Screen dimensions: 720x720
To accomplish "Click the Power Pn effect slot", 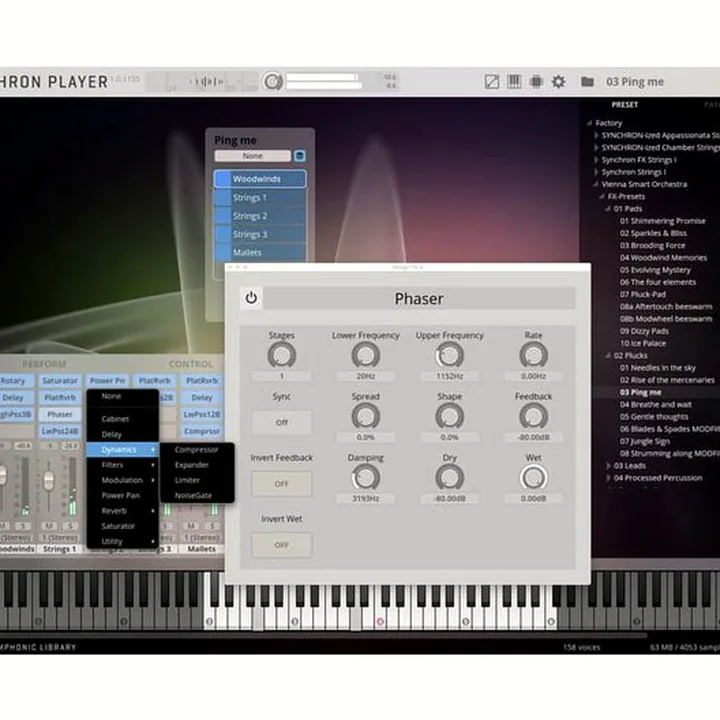I will 107,381.
